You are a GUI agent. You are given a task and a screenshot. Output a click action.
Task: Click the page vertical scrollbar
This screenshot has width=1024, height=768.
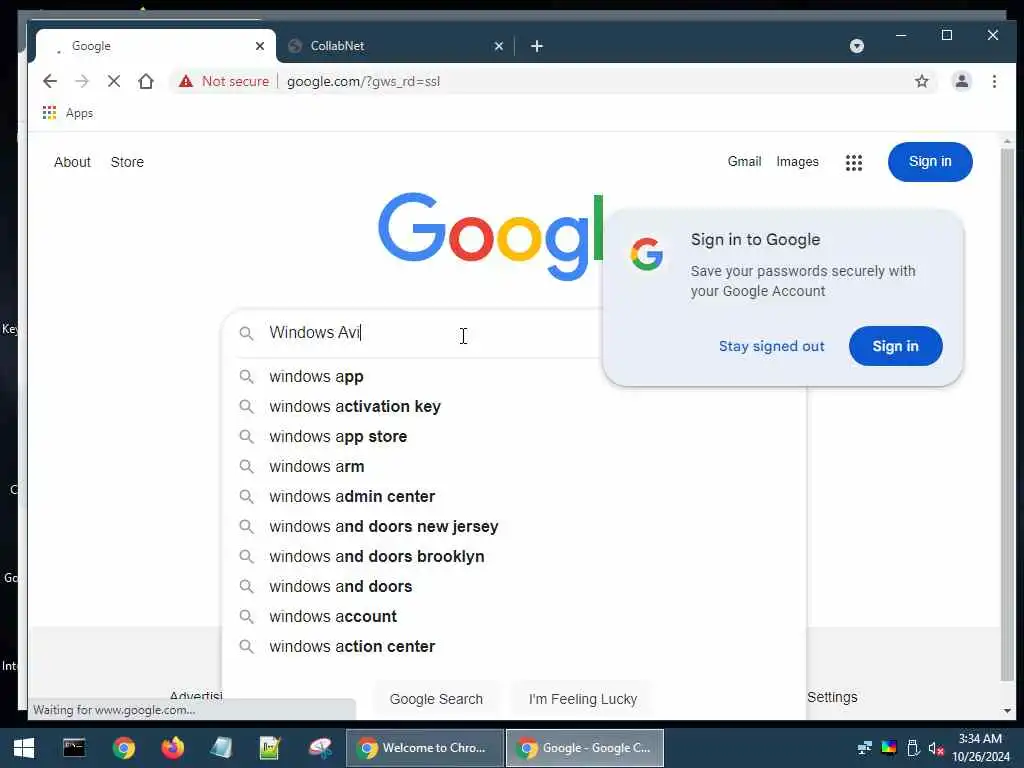[1008, 415]
